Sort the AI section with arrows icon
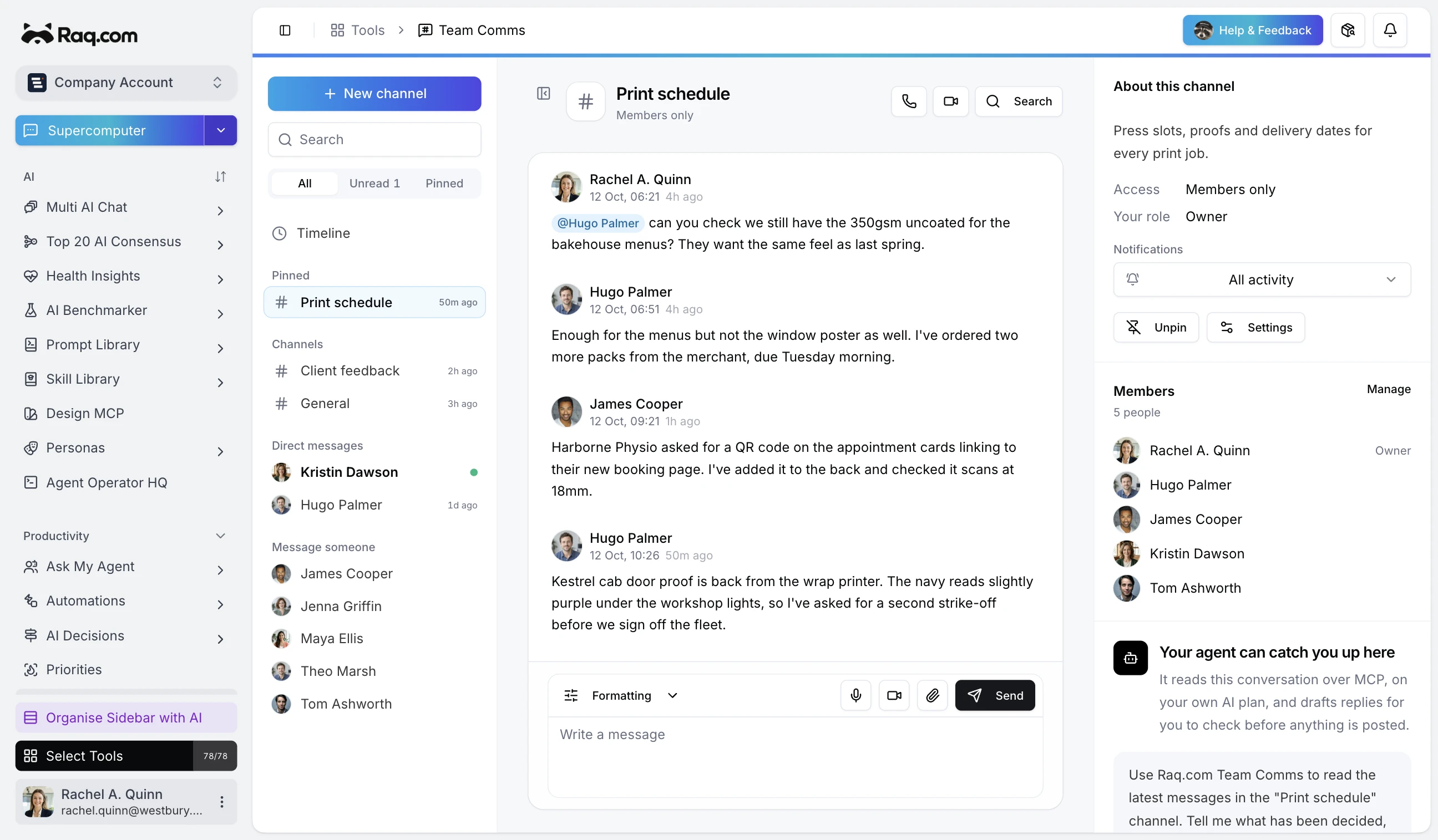 [x=220, y=177]
